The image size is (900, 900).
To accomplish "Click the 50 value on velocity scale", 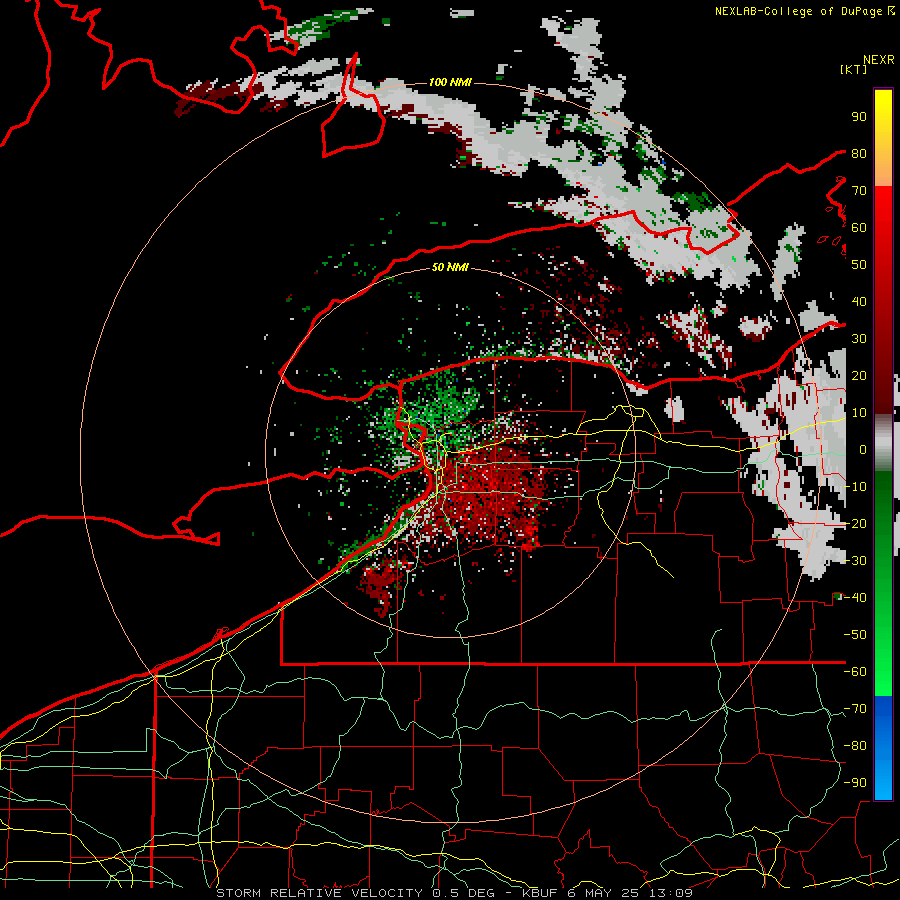I will [x=859, y=265].
